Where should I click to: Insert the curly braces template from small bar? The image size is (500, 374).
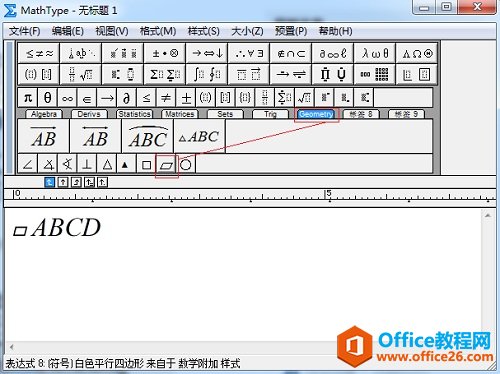(245, 98)
